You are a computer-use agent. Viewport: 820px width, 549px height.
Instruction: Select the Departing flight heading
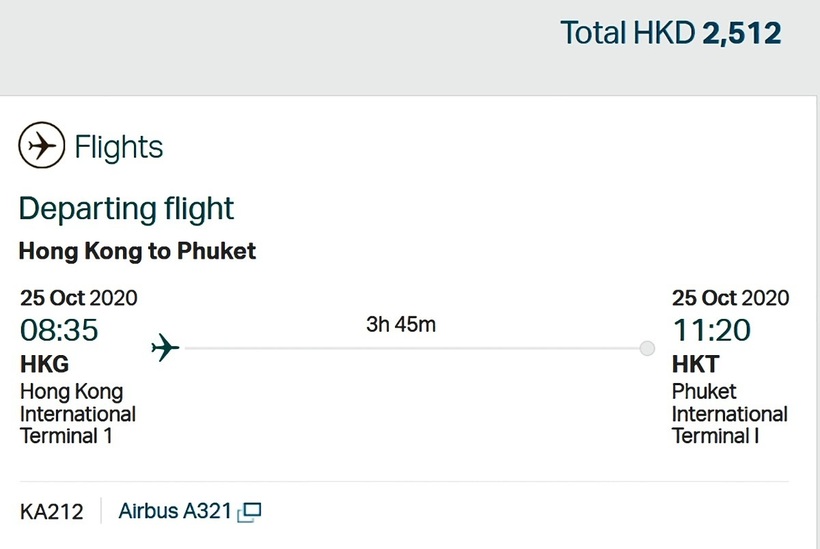click(x=126, y=208)
